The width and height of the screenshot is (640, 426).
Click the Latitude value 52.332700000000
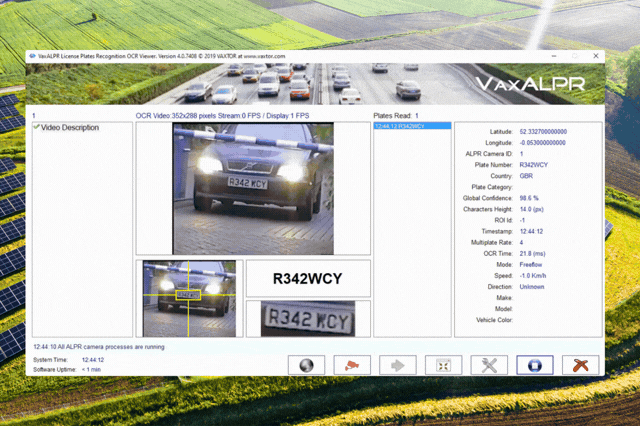pyautogui.click(x=543, y=131)
